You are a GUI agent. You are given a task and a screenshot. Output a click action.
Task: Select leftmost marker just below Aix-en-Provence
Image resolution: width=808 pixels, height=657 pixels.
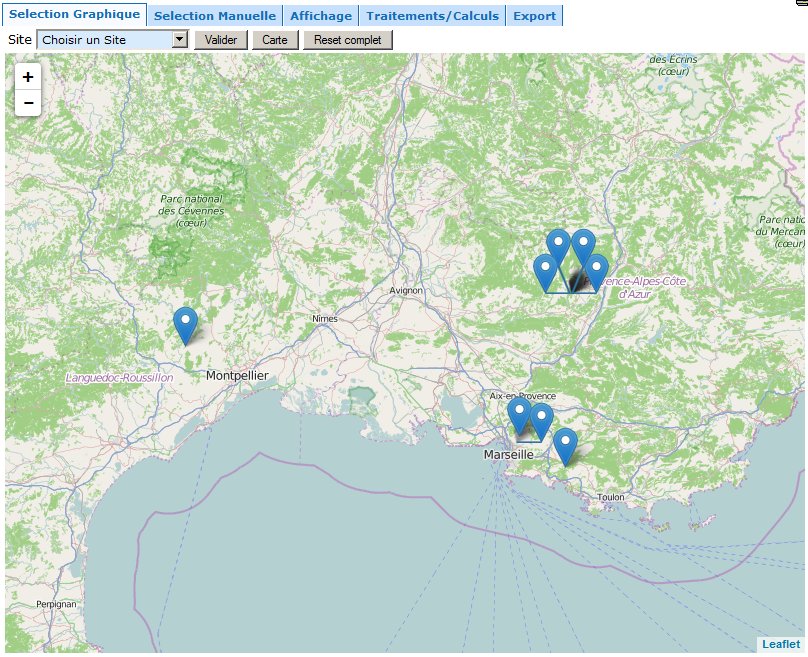[519, 415]
